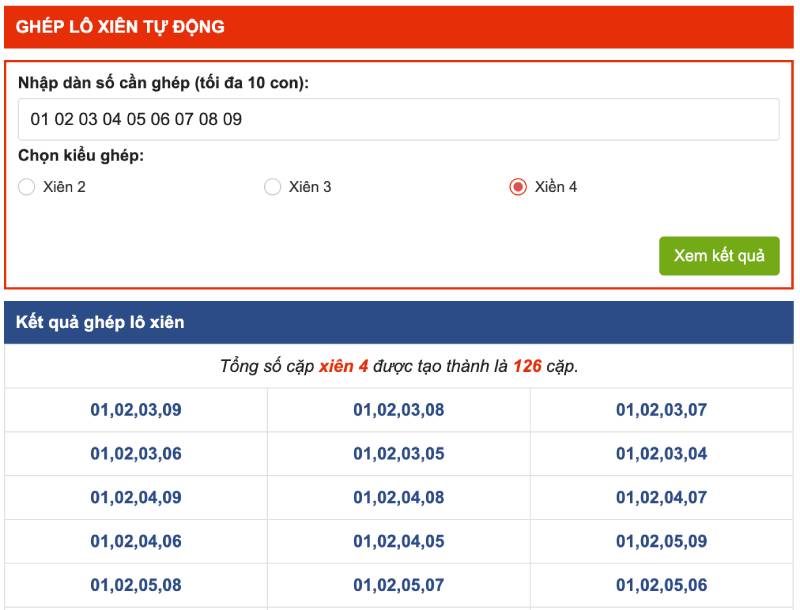Open combination 01,02,04,08
The image size is (800, 610).
(398, 498)
